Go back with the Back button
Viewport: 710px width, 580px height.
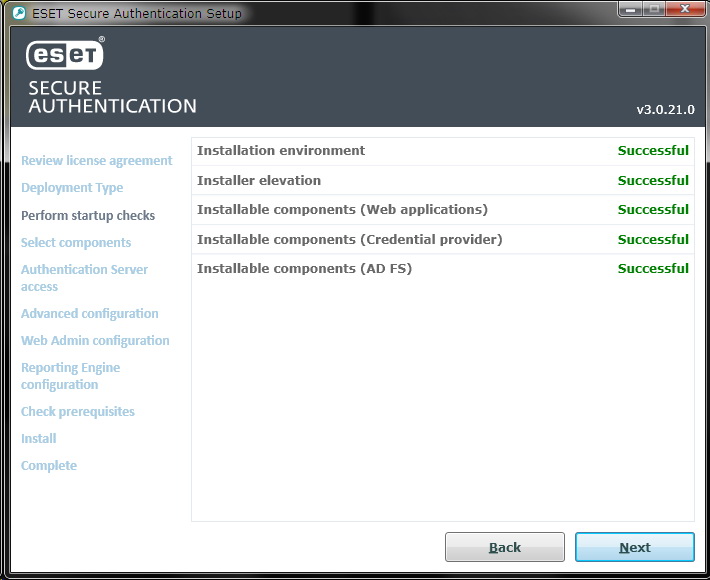click(504, 547)
